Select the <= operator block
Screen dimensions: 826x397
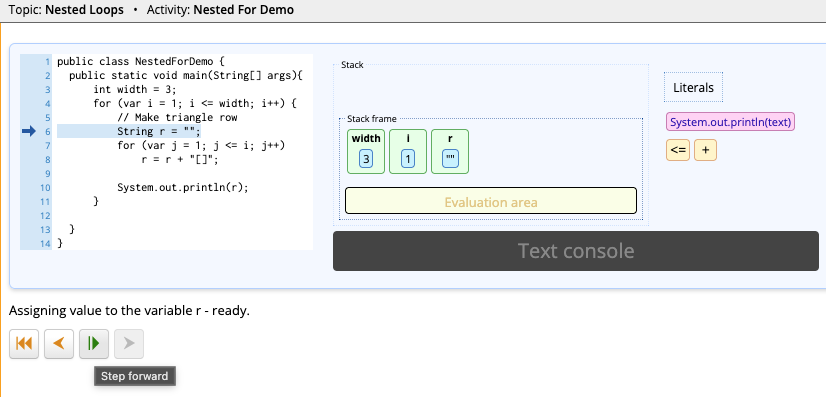click(678, 150)
